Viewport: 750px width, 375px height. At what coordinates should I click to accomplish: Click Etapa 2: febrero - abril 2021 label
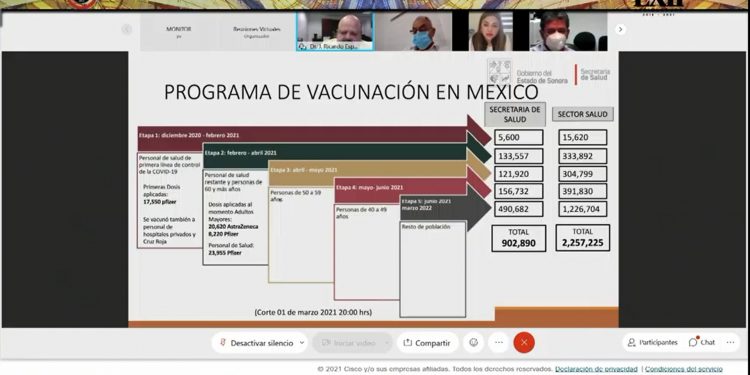pyautogui.click(x=241, y=153)
